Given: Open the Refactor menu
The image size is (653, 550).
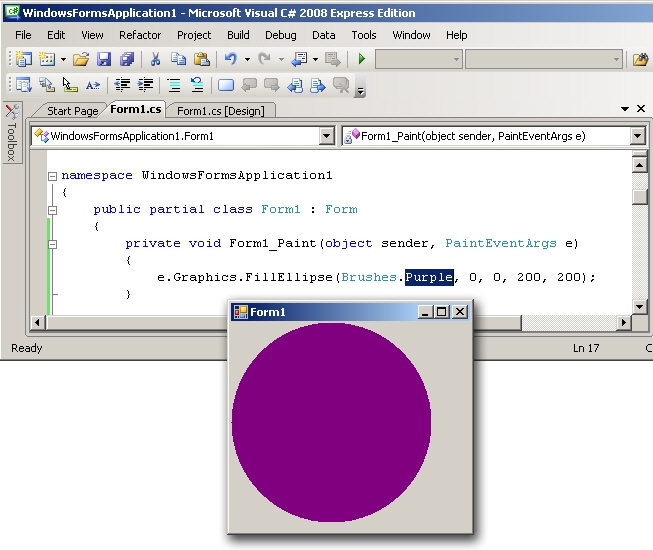Looking at the screenshot, I should [140, 35].
